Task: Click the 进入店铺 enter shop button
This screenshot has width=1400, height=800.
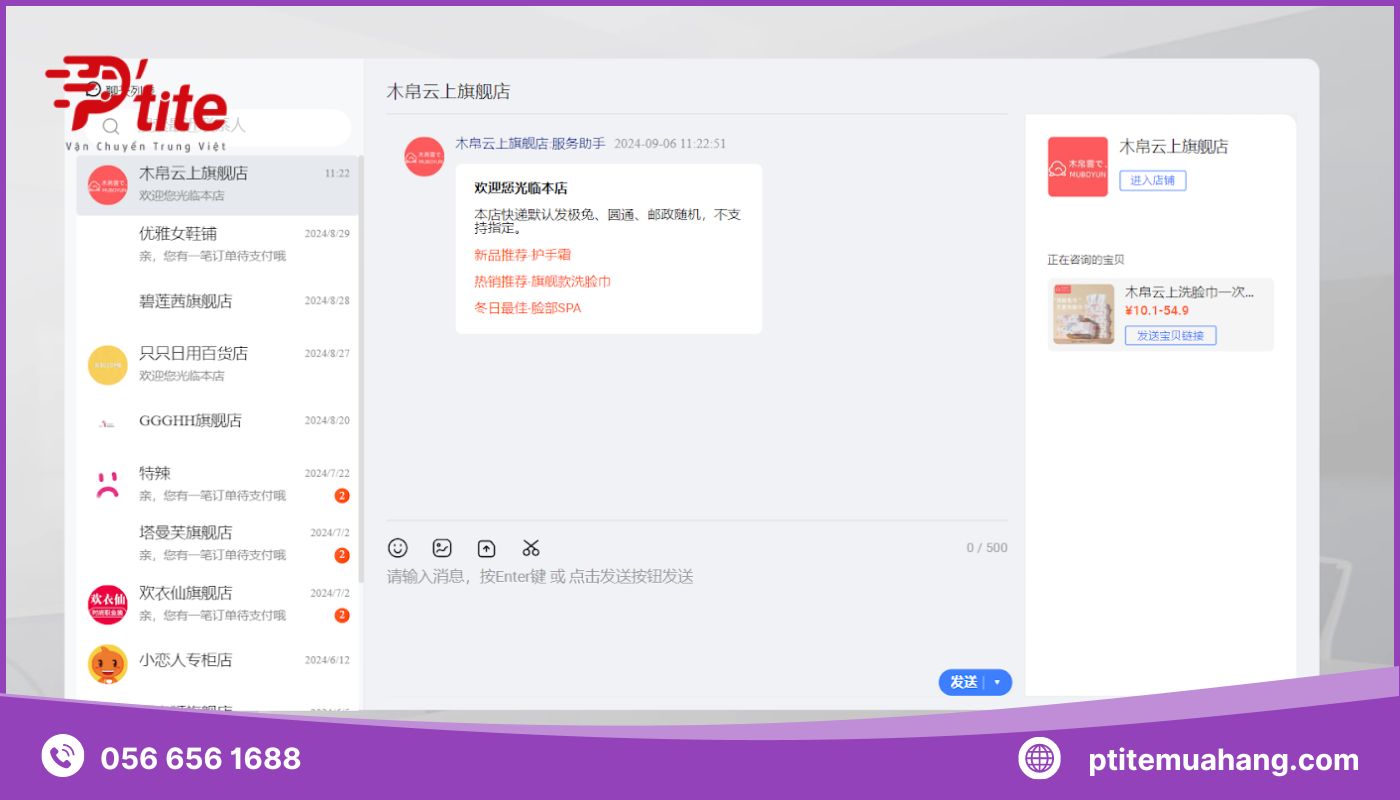Action: [x=1153, y=181]
